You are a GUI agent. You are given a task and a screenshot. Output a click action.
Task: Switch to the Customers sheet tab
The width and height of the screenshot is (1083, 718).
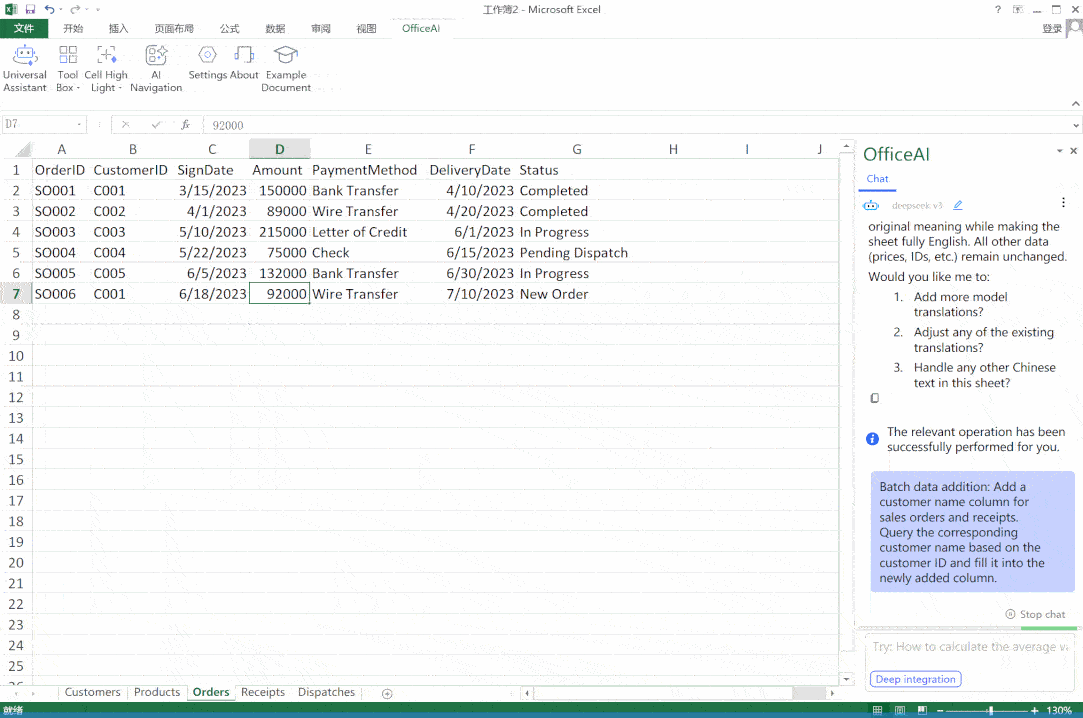point(92,692)
